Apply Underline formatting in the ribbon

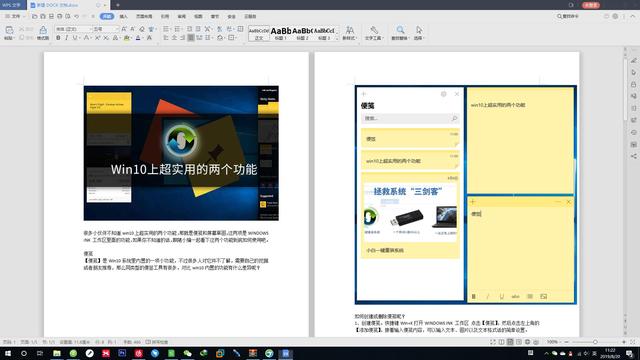pyautogui.click(x=75, y=38)
